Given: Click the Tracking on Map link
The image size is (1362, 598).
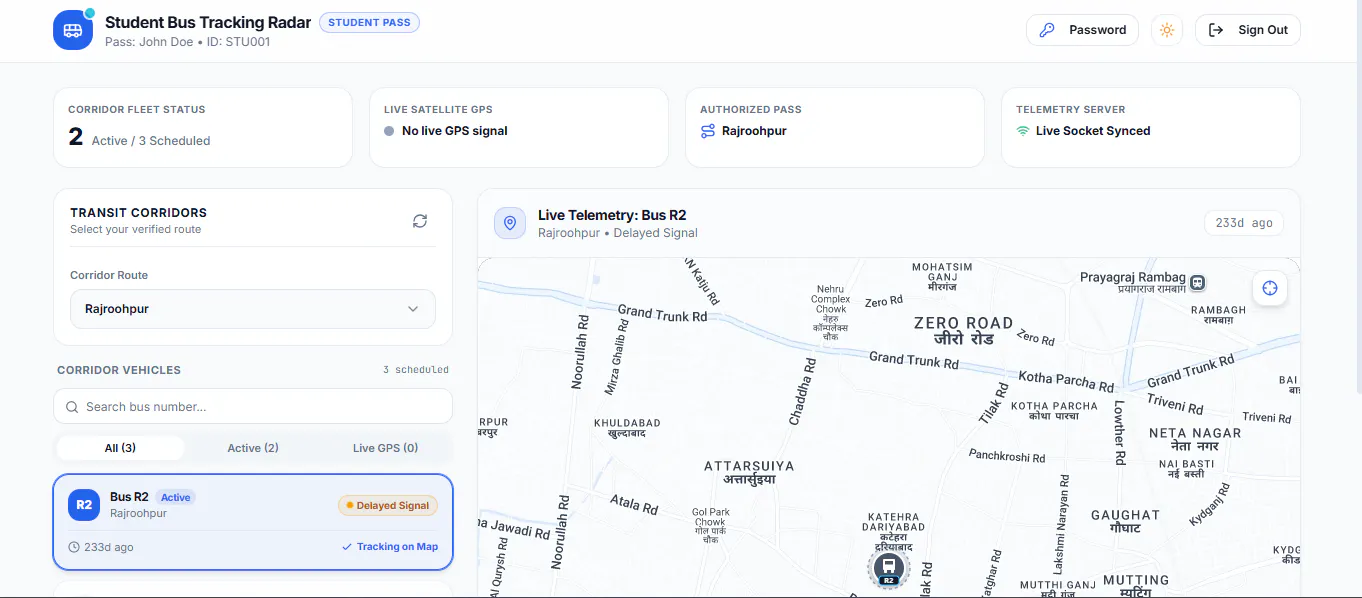Looking at the screenshot, I should 390,547.
